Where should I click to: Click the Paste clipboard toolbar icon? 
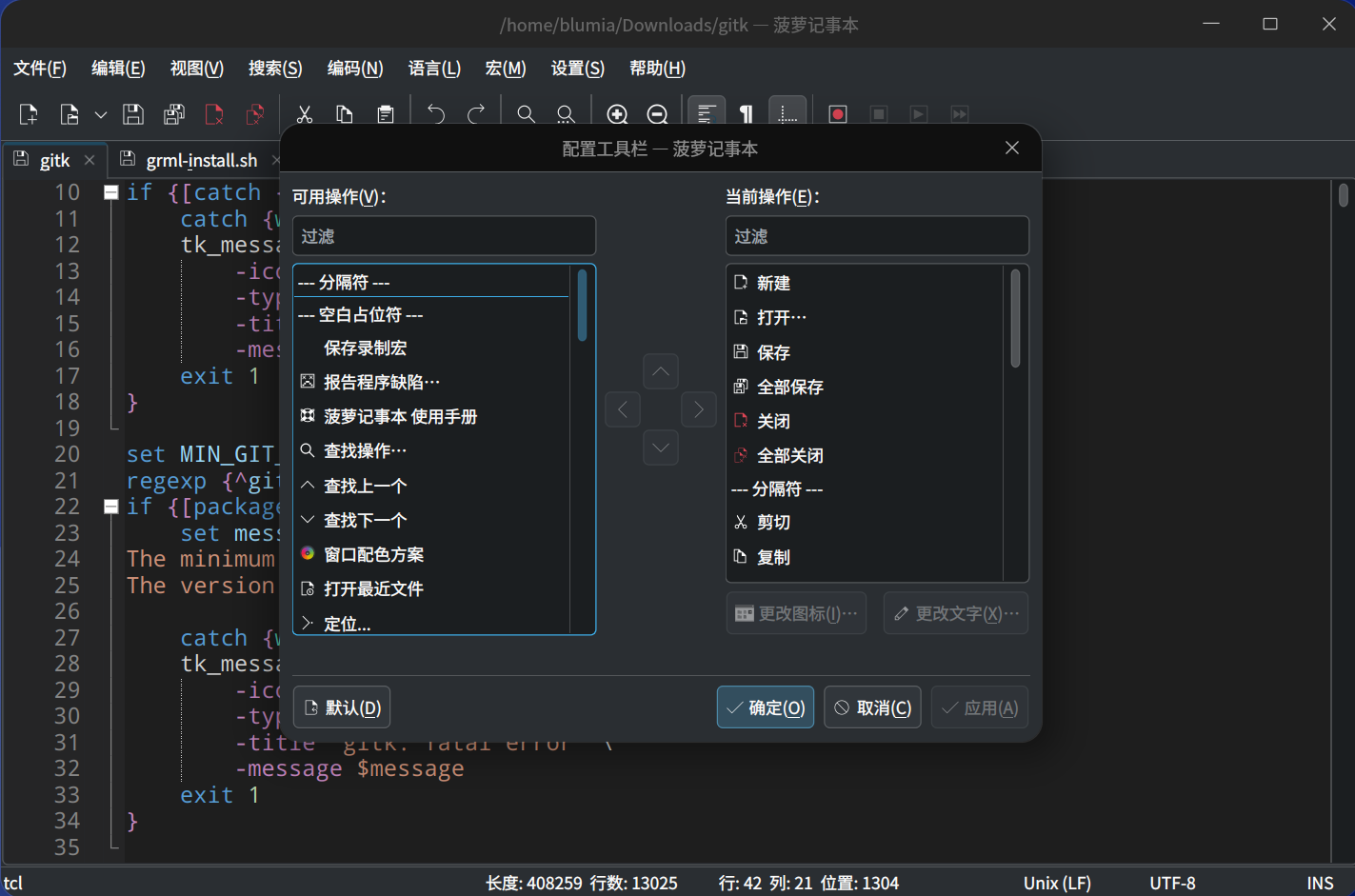386,114
